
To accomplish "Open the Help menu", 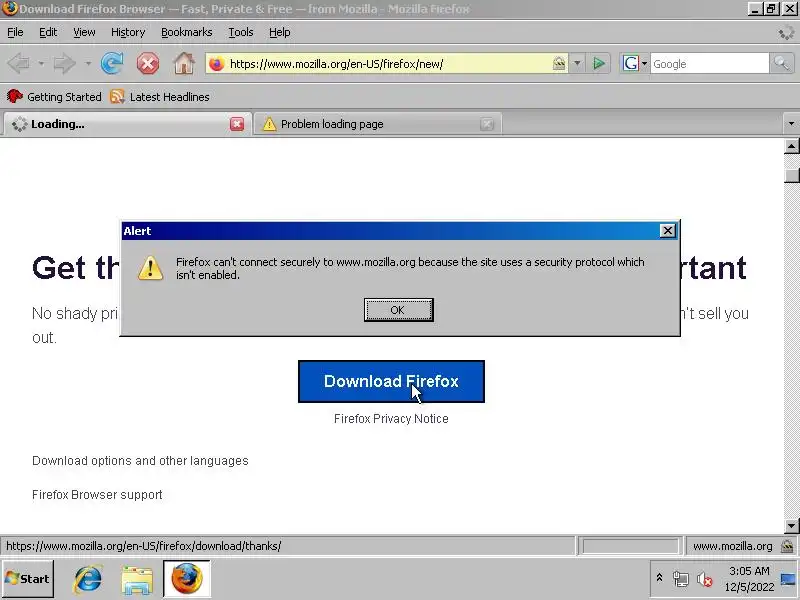I will 280,32.
